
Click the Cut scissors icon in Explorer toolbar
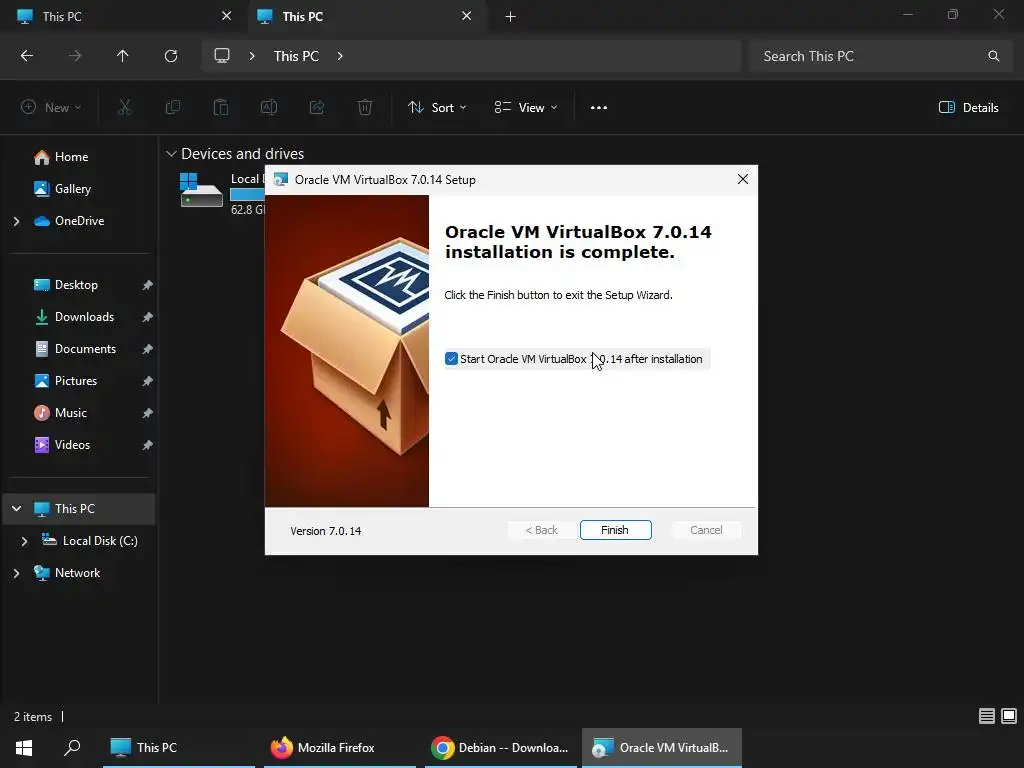(x=124, y=107)
